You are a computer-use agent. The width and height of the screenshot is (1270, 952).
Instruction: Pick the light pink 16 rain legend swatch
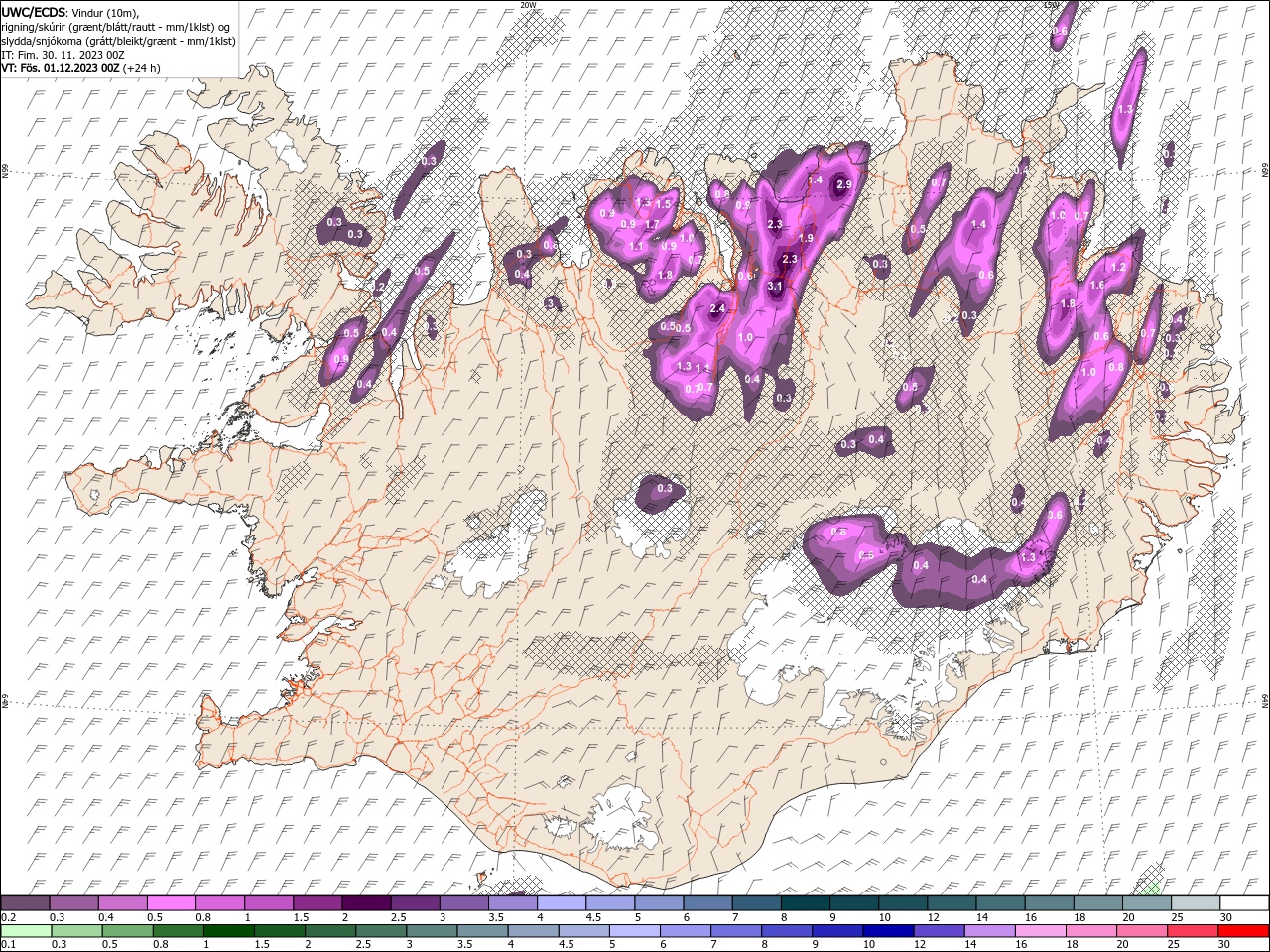point(1040,931)
